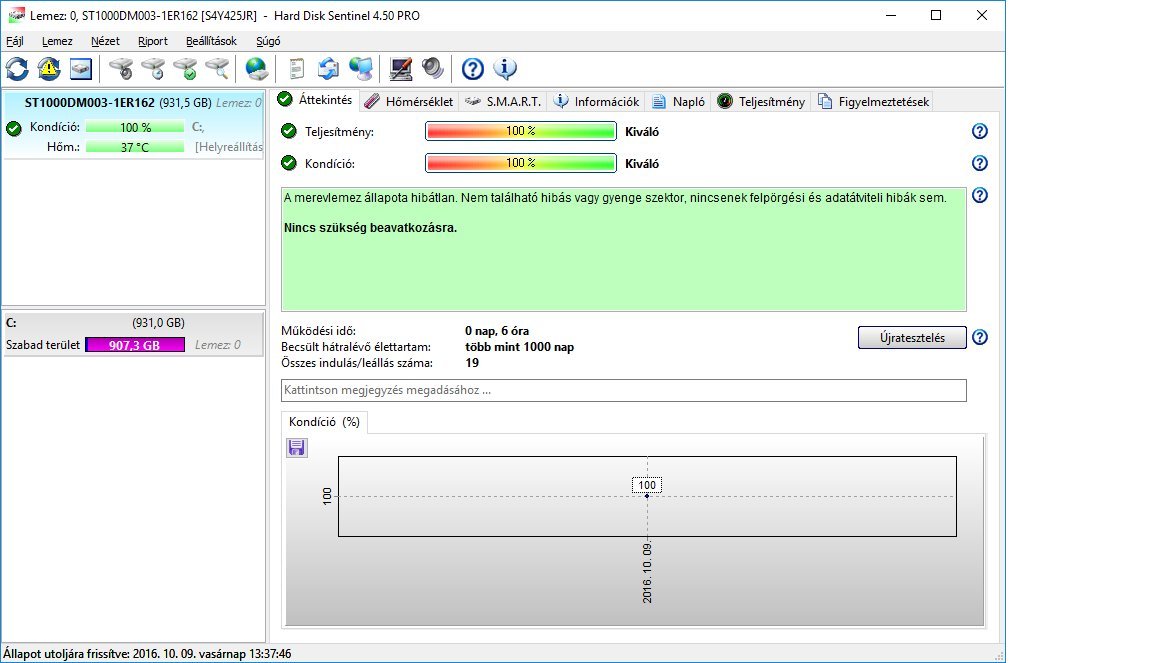Image resolution: width=1152 pixels, height=663 pixels.
Task: Click the '[Helyreállítás' label in disk panel
Action: tap(228, 147)
